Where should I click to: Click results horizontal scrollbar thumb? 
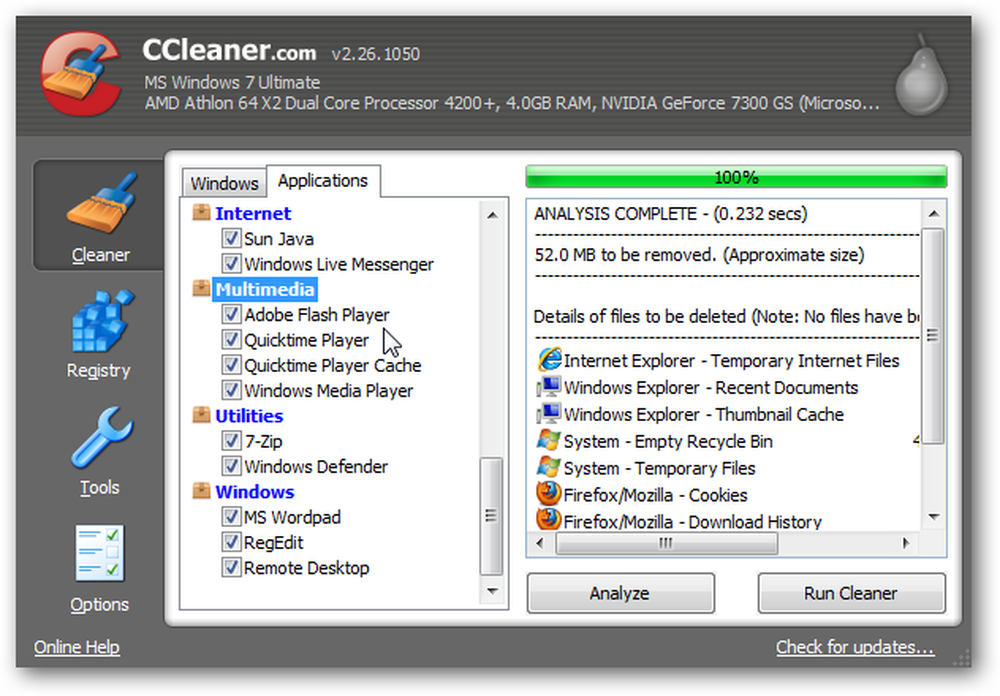[666, 544]
